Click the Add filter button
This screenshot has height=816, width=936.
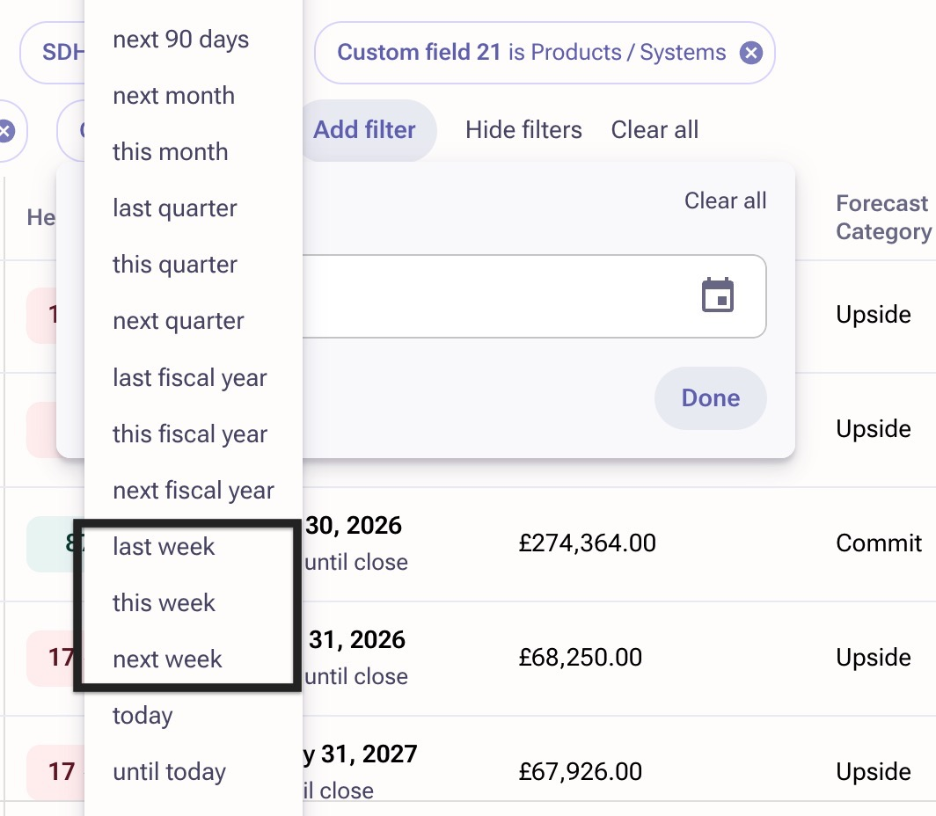(x=365, y=130)
